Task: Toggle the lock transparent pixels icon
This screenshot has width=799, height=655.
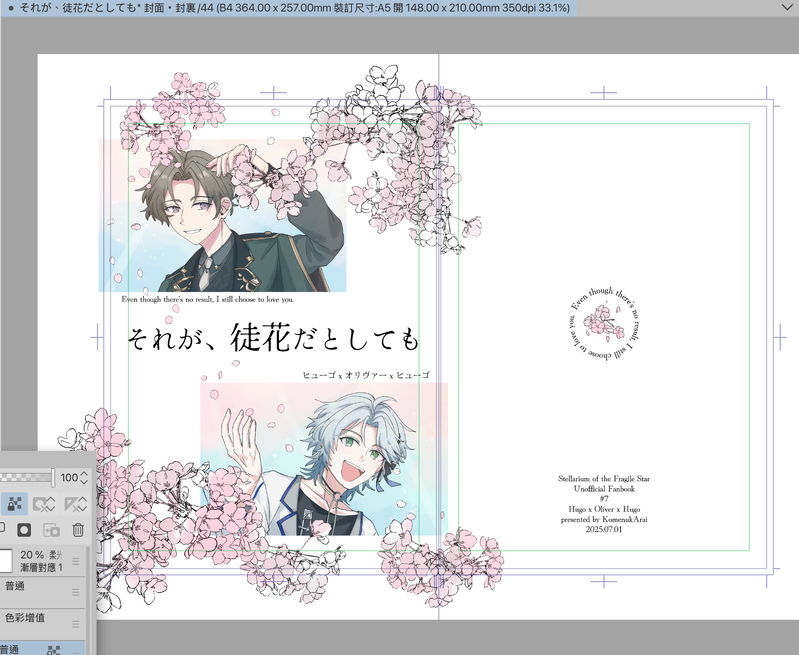Action: tap(14, 504)
